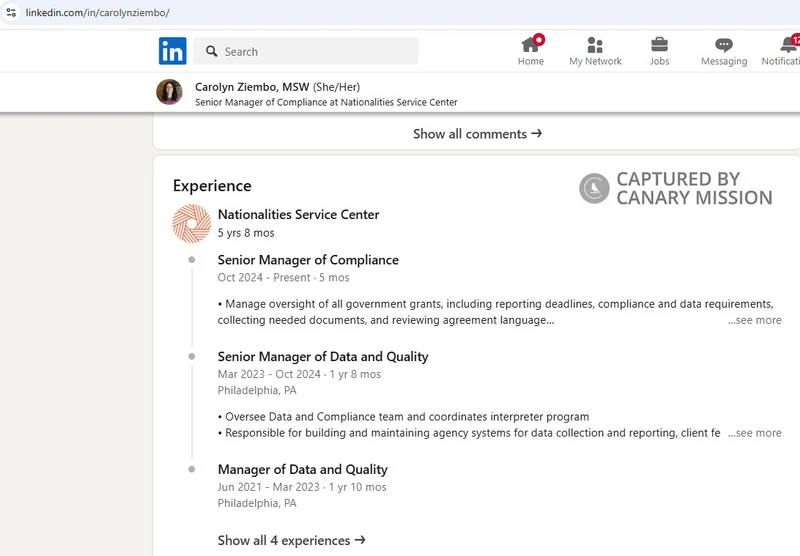Click the LinkedIn logo icon
800x556 pixels.
(172, 51)
